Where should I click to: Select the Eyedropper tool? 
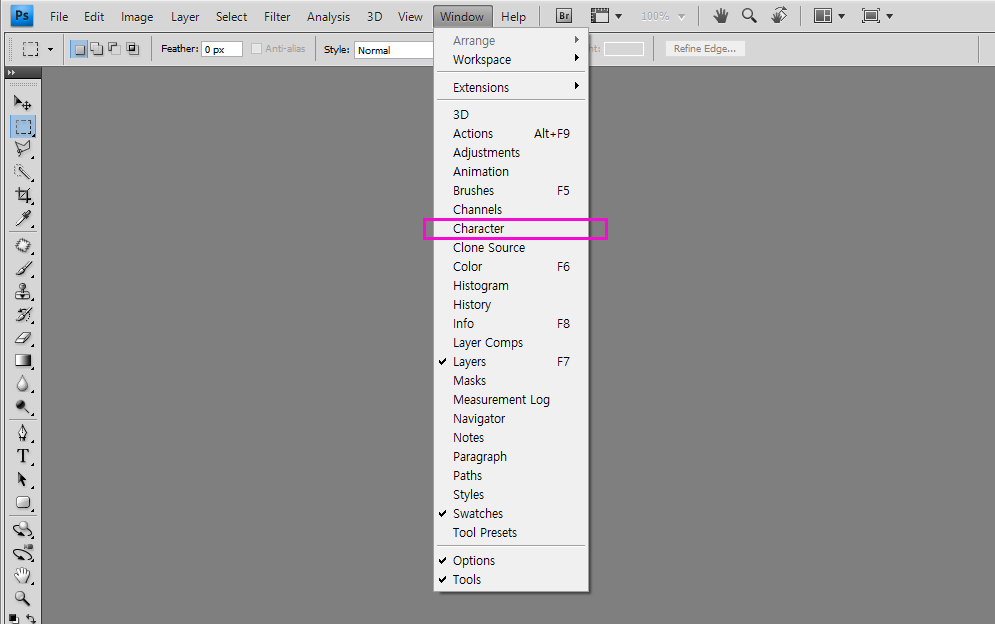[x=23, y=218]
